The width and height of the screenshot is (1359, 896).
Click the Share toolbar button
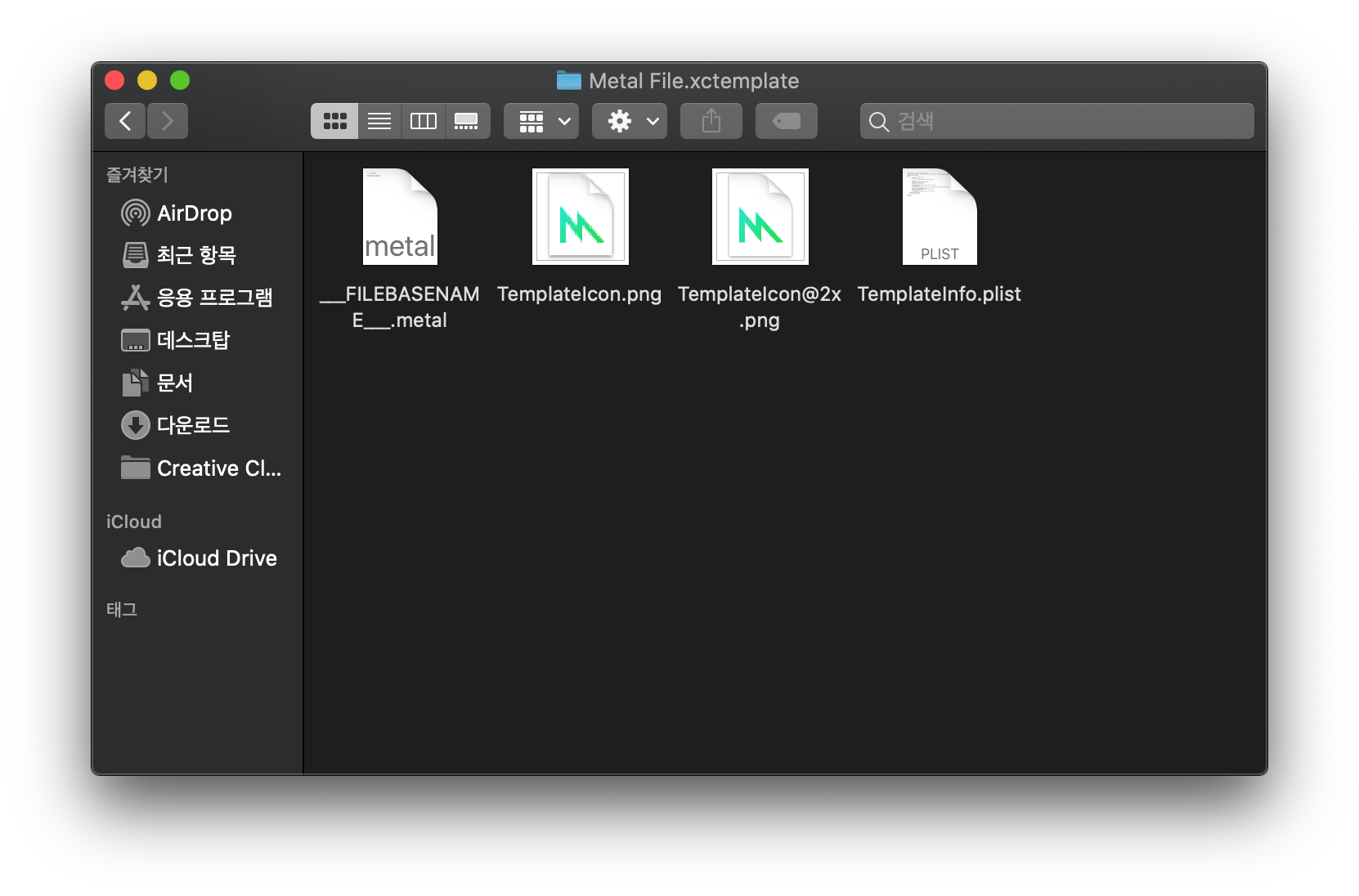711,121
